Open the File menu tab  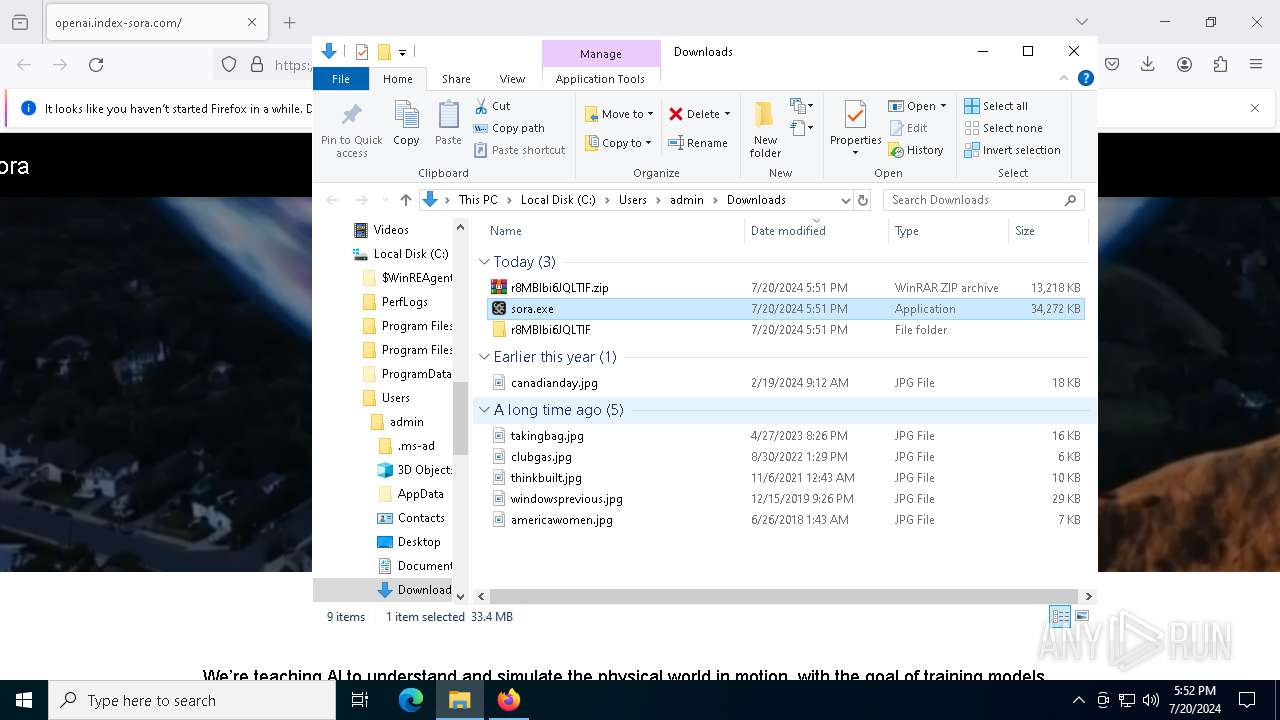click(341, 79)
